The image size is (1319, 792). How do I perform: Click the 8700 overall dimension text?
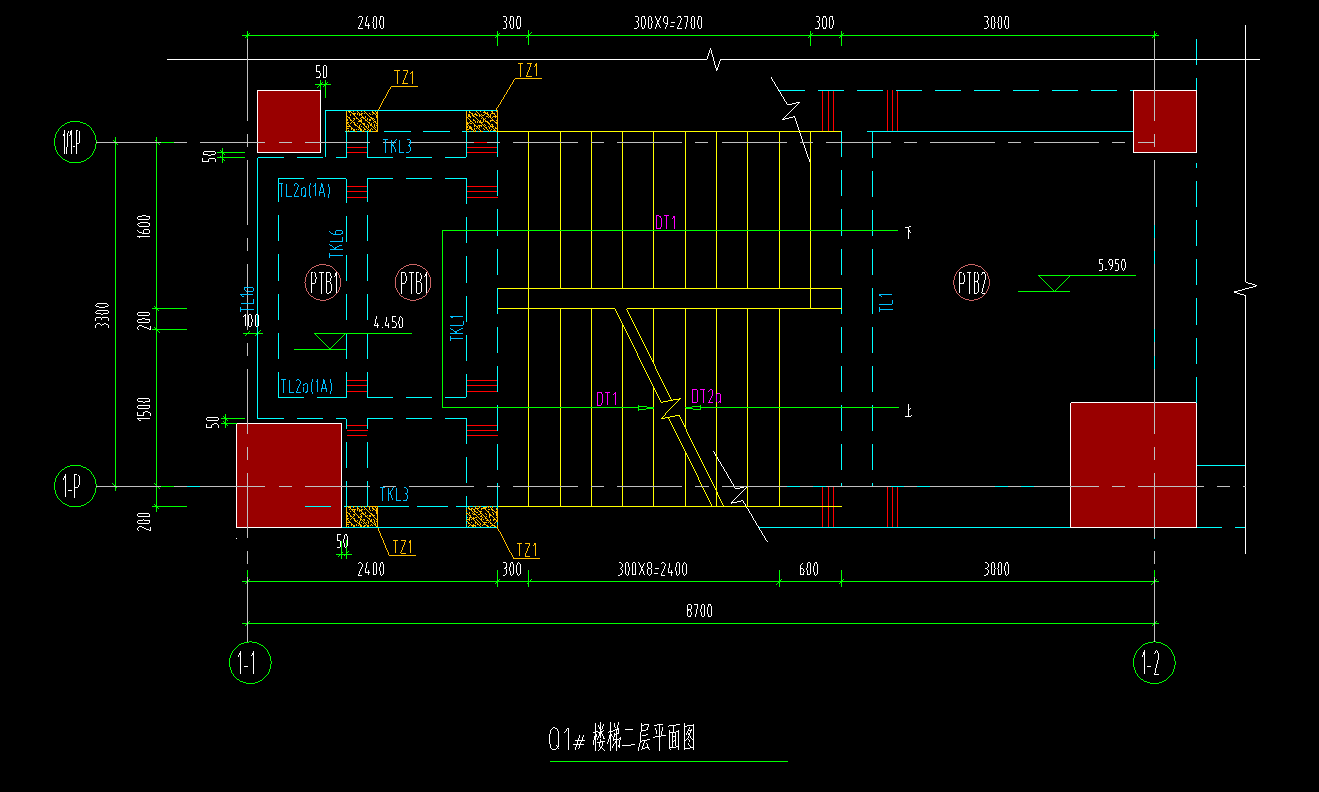699,611
